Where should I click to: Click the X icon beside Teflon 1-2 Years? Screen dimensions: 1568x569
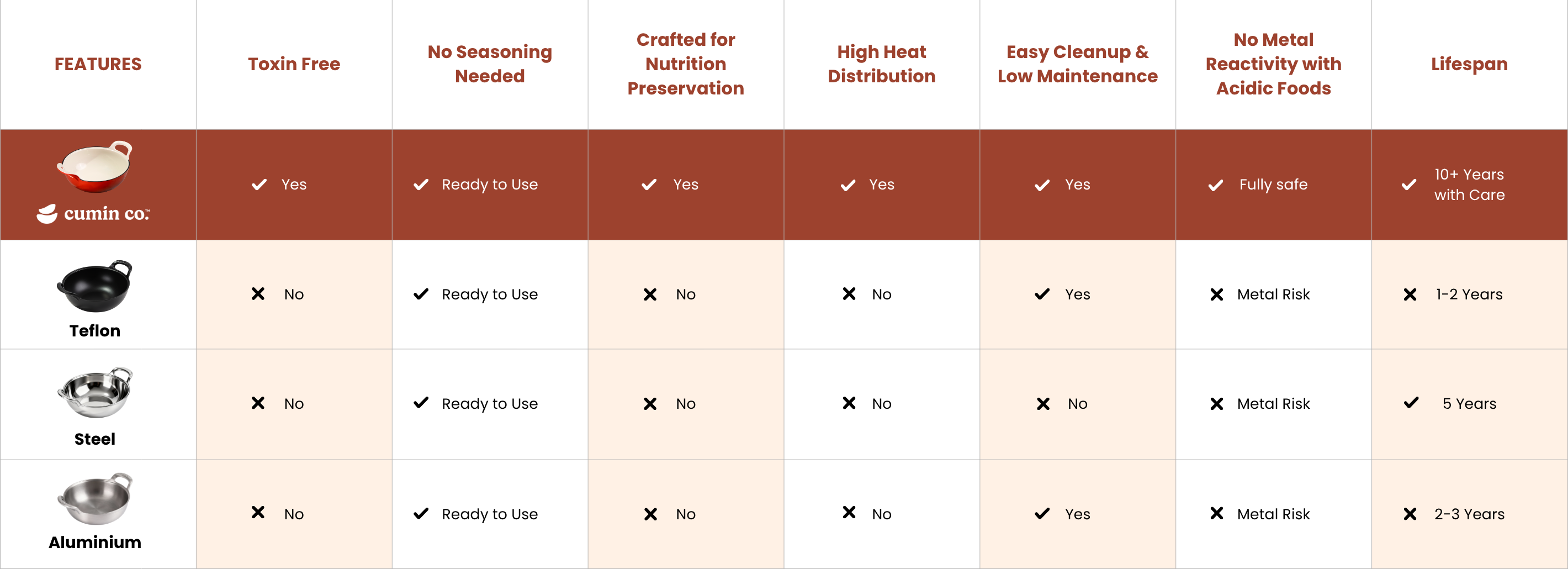[x=1410, y=295]
